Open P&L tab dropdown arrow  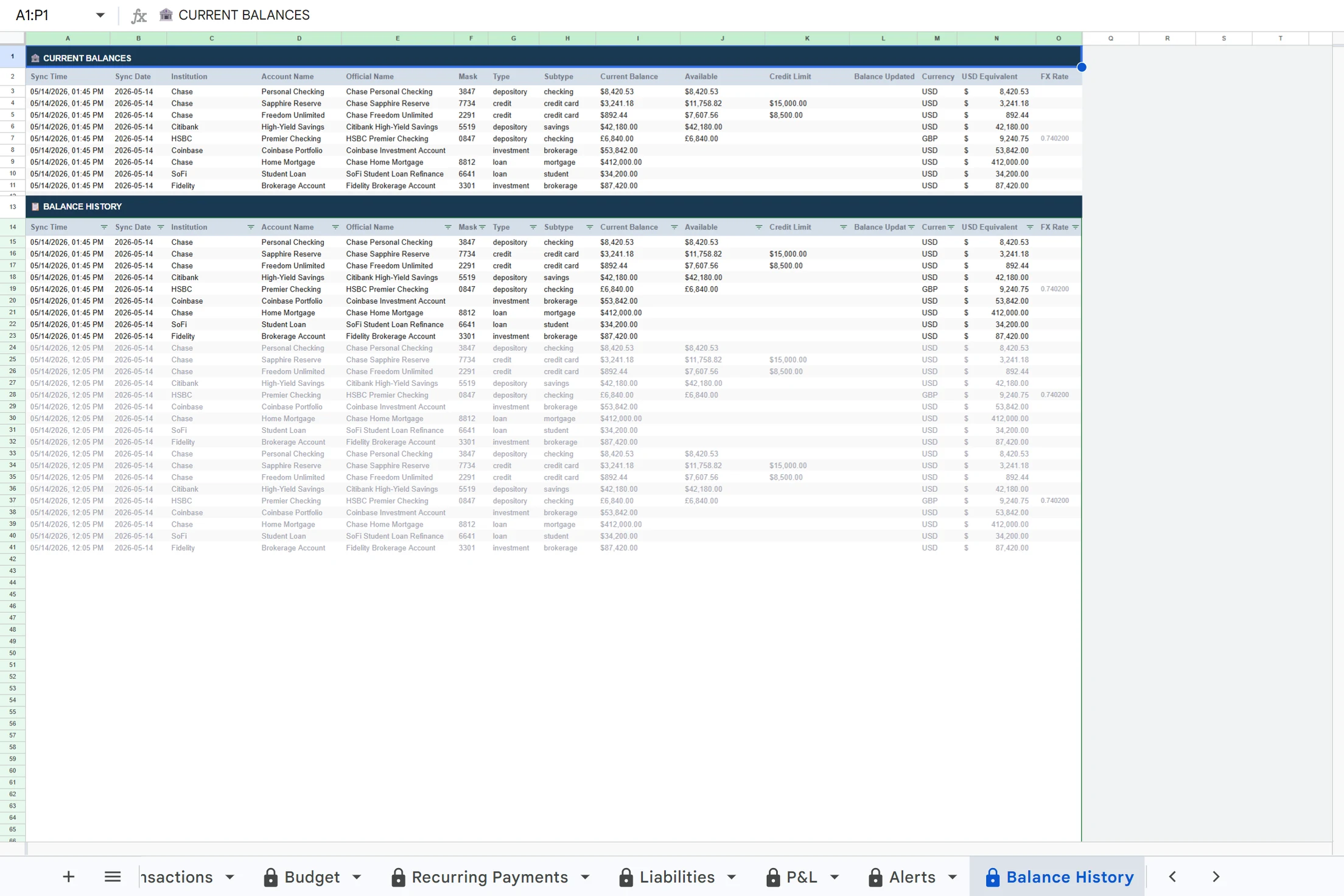pos(835,877)
